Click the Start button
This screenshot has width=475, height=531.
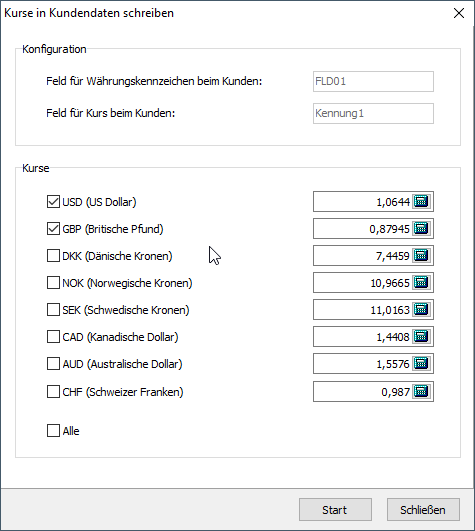[335, 510]
